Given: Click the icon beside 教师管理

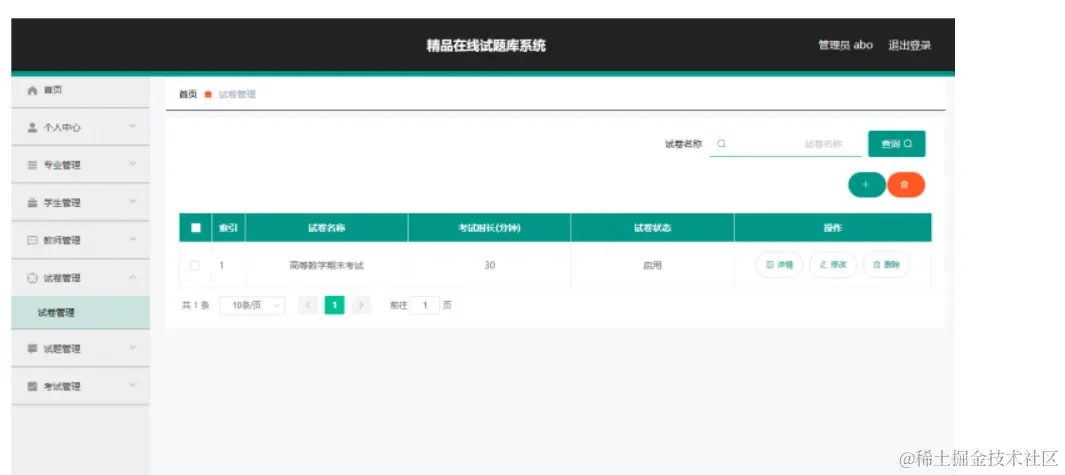Looking at the screenshot, I should tap(32, 241).
